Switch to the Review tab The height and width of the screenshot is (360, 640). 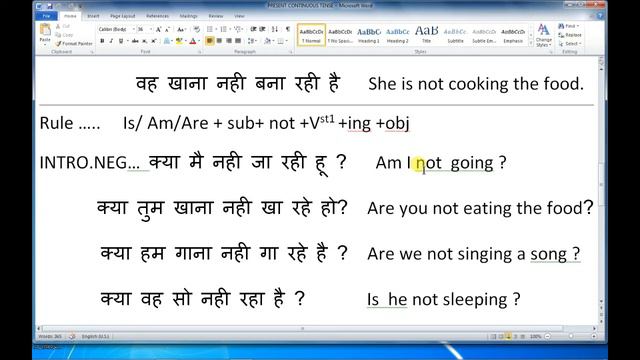pyautogui.click(x=216, y=16)
